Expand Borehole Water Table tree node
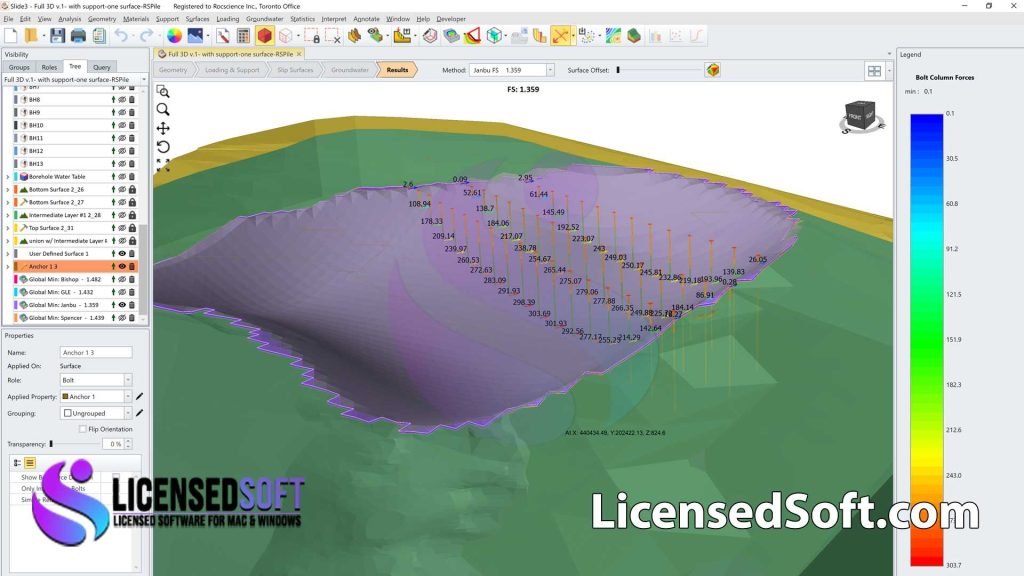The height and width of the screenshot is (576, 1024). pyautogui.click(x=8, y=176)
